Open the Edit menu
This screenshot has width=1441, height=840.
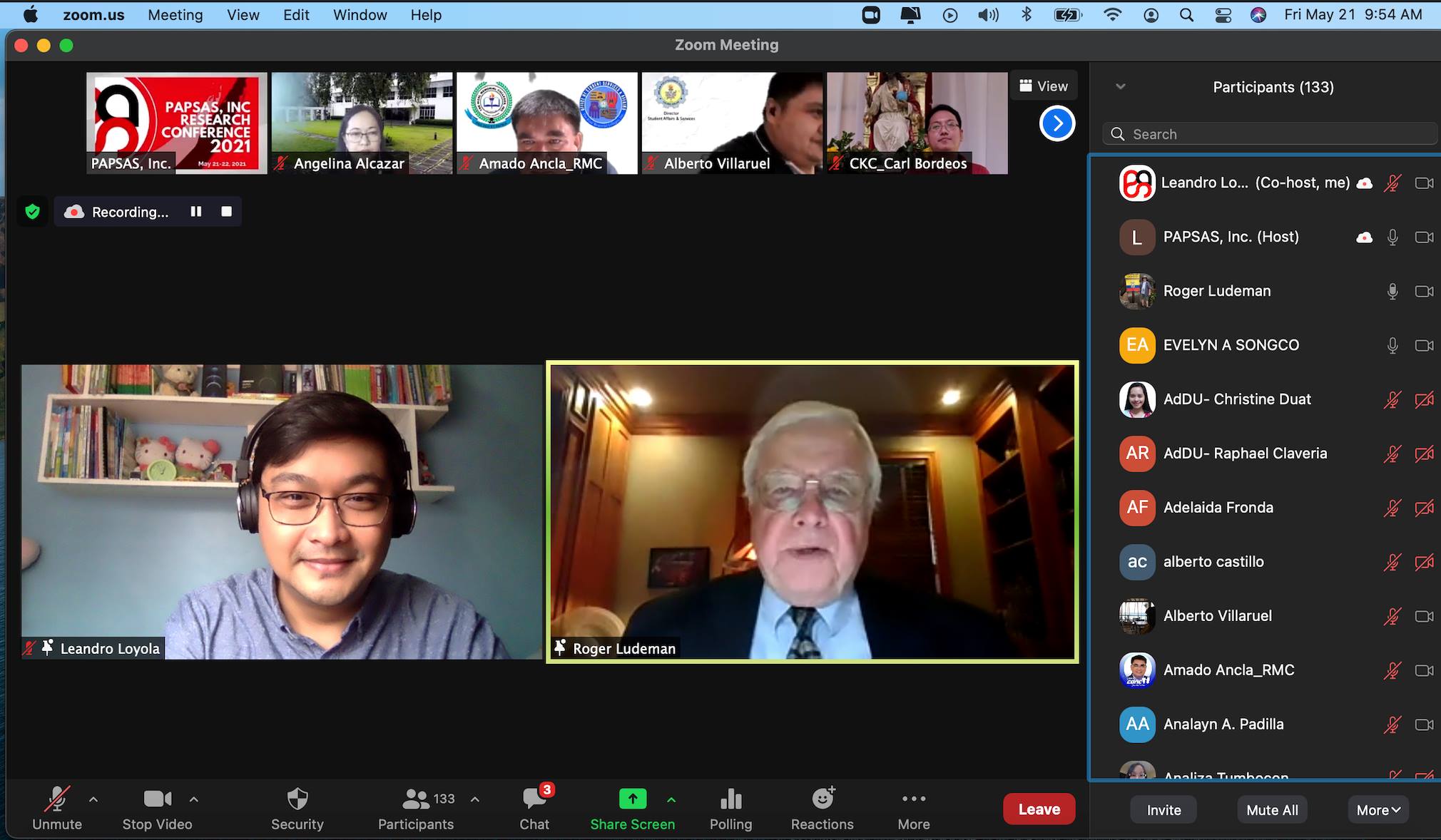(x=296, y=15)
